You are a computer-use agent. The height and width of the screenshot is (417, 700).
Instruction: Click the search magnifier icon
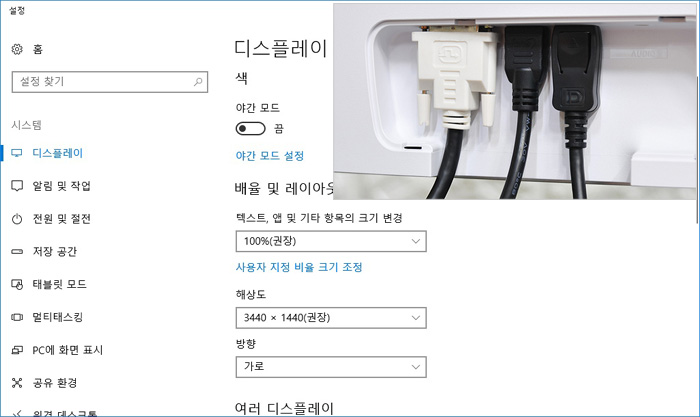(x=198, y=82)
